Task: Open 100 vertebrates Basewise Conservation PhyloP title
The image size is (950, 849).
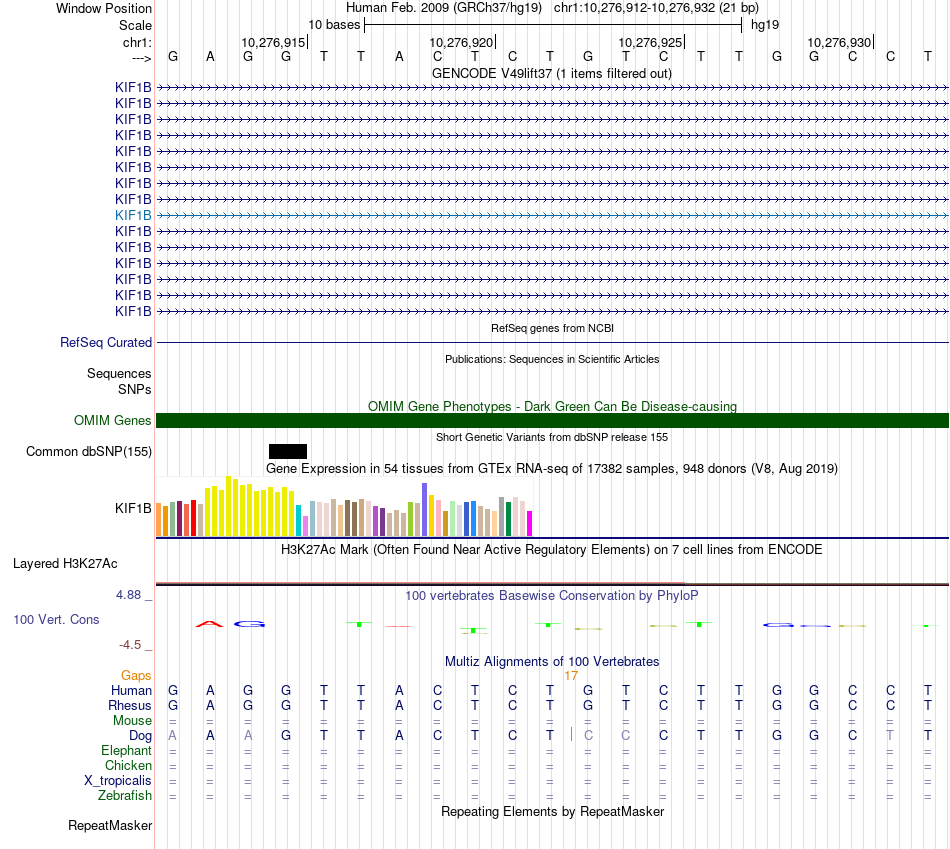Action: tap(552, 596)
